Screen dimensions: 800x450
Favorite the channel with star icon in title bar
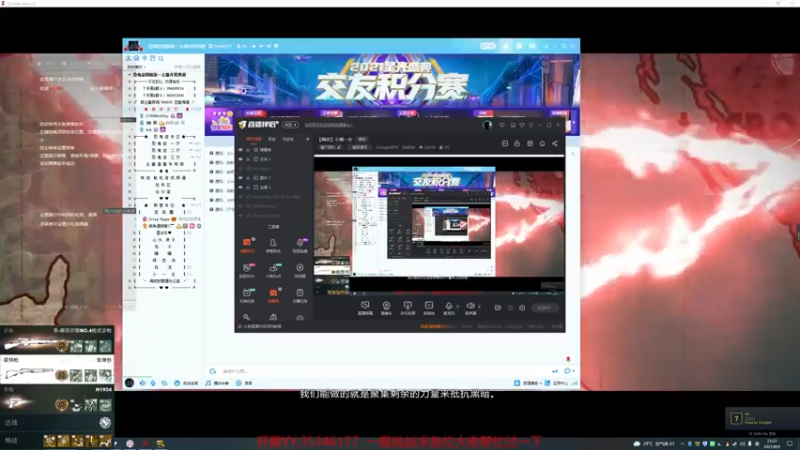pyautogui.click(x=254, y=46)
